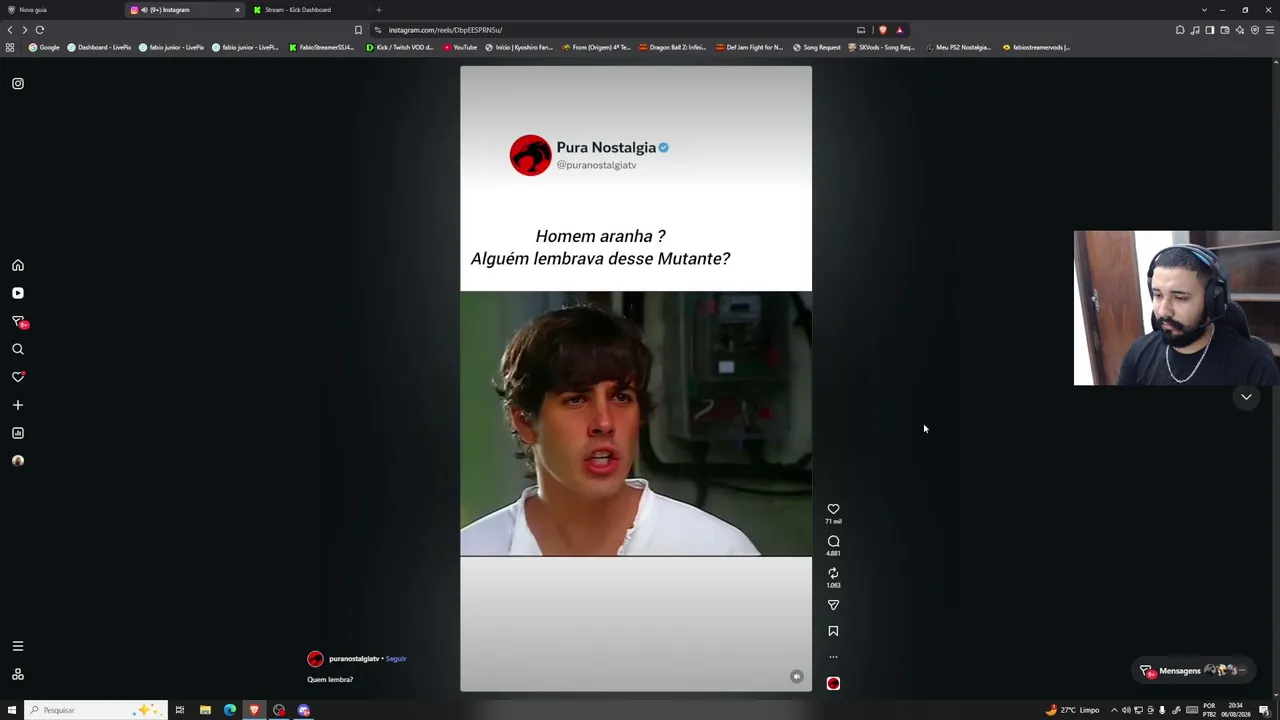This screenshot has height=720, width=1280.
Task: Open the Mensagens floating panel
Action: pyautogui.click(x=1194, y=671)
